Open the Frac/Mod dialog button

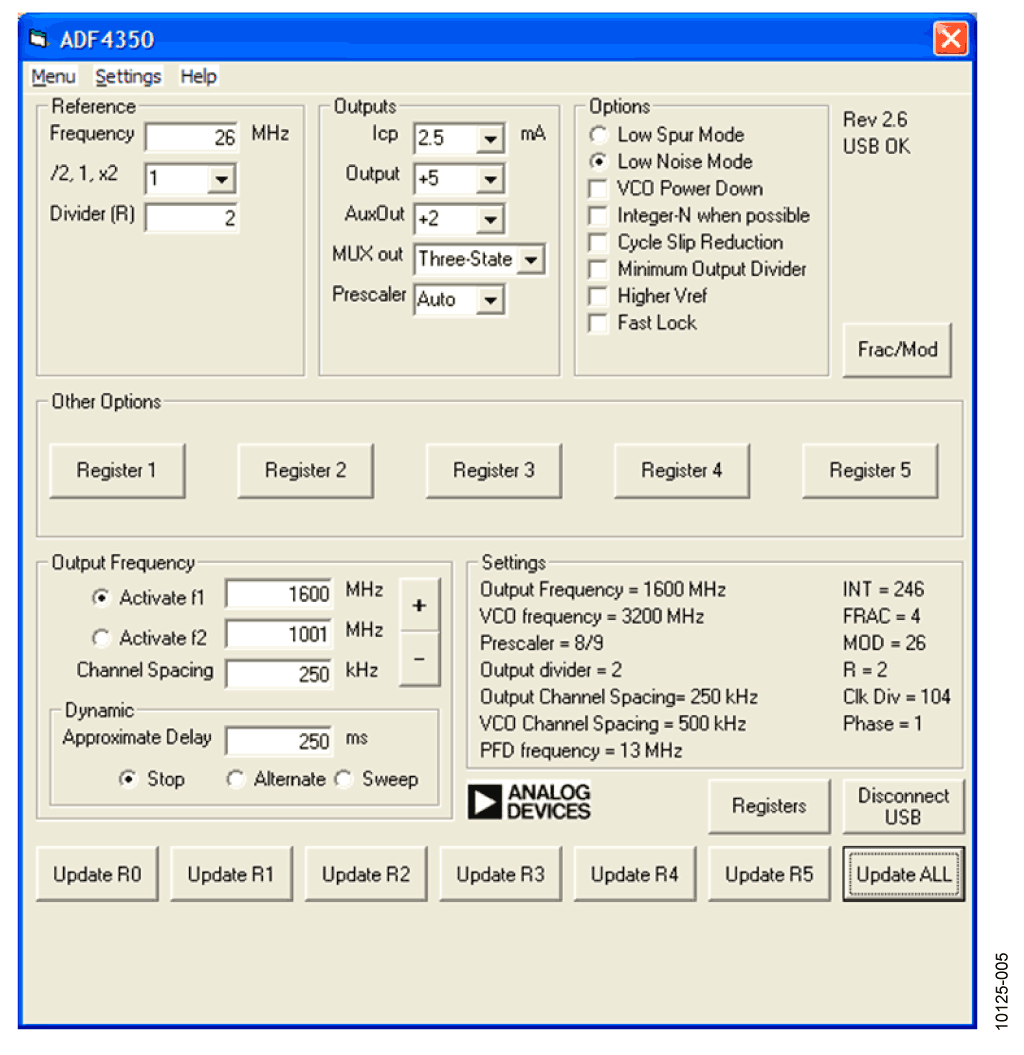[x=897, y=350]
